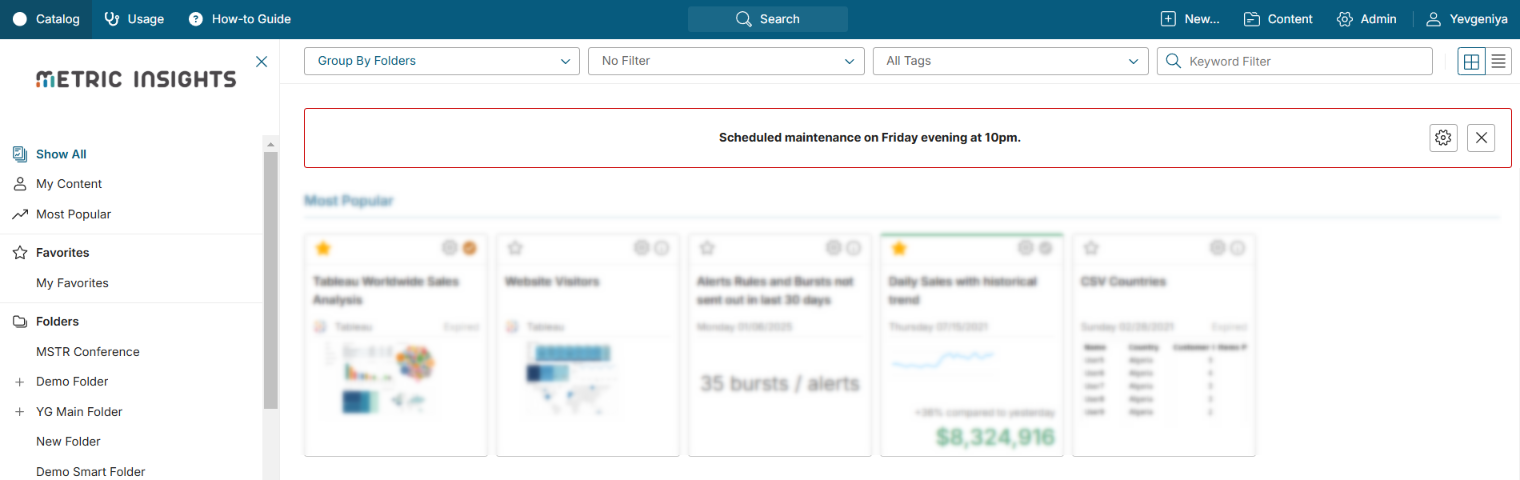1520x480 pixels.
Task: Open the All Tags dropdown
Action: coord(1010,61)
